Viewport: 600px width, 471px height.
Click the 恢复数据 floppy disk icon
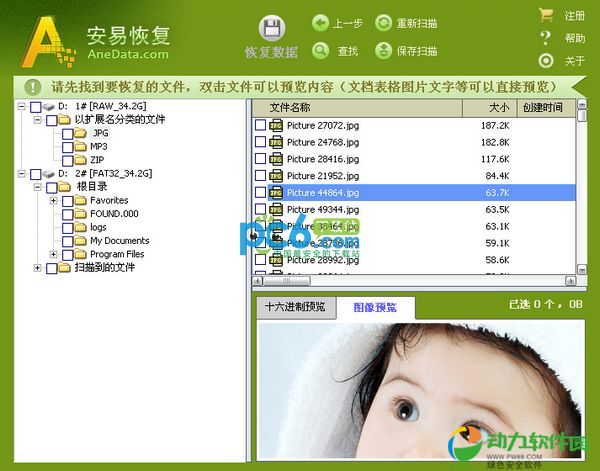[x=270, y=29]
